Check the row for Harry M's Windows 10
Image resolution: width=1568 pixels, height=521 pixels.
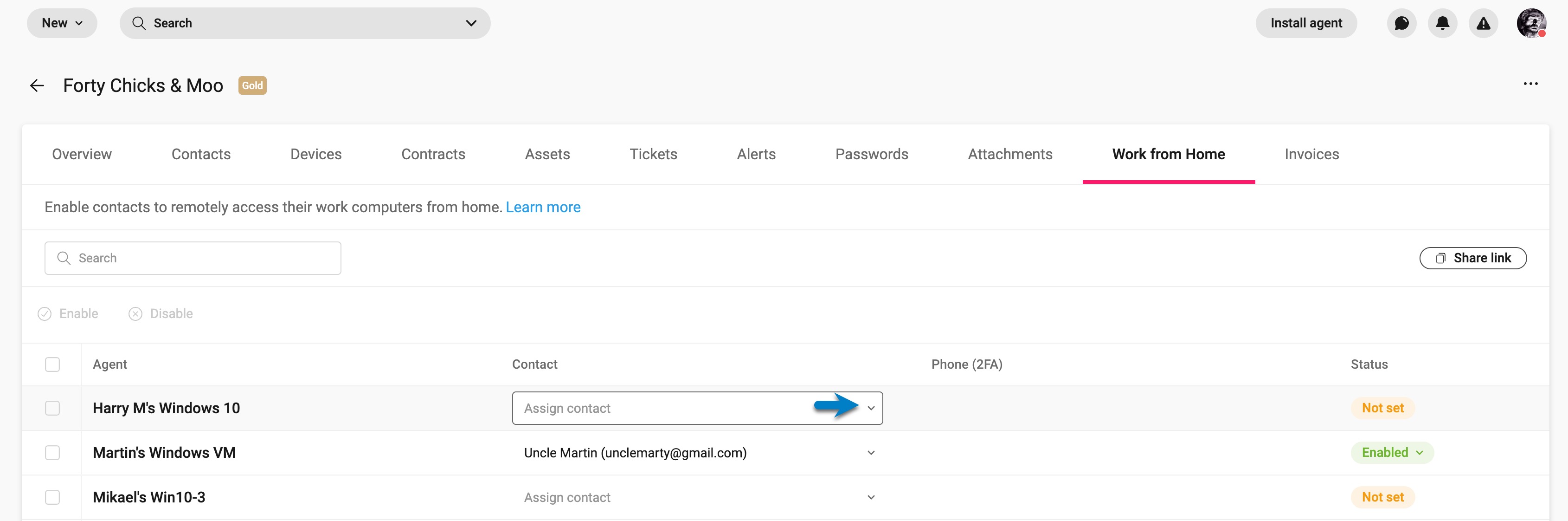[52, 408]
